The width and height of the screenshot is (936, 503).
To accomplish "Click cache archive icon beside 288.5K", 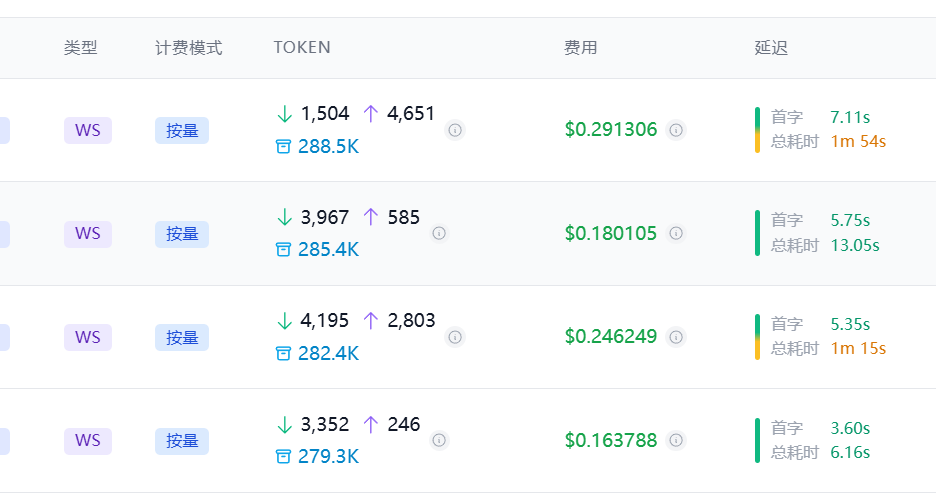I will 283,146.
